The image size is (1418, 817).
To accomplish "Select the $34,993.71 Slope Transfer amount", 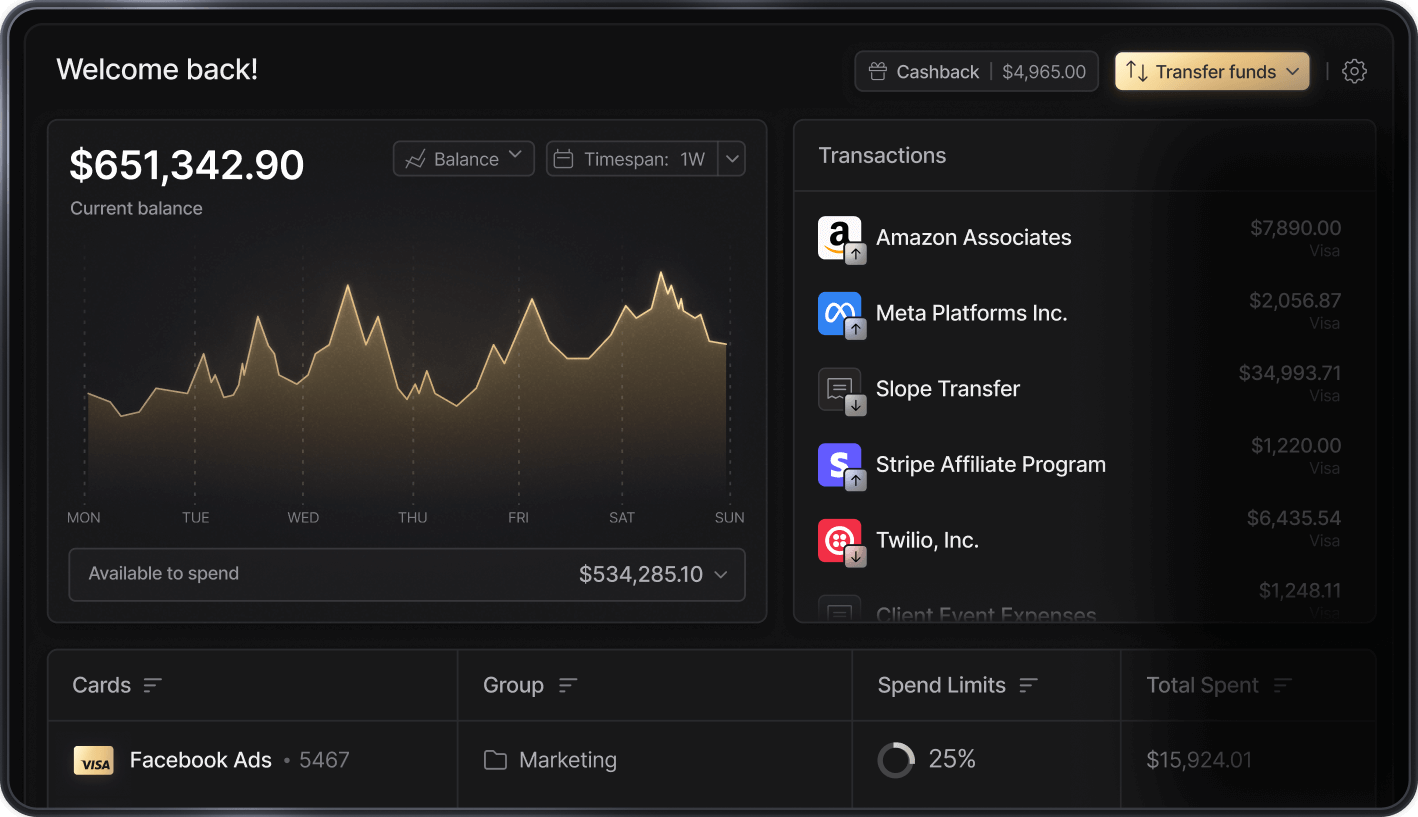I will (x=1289, y=374).
